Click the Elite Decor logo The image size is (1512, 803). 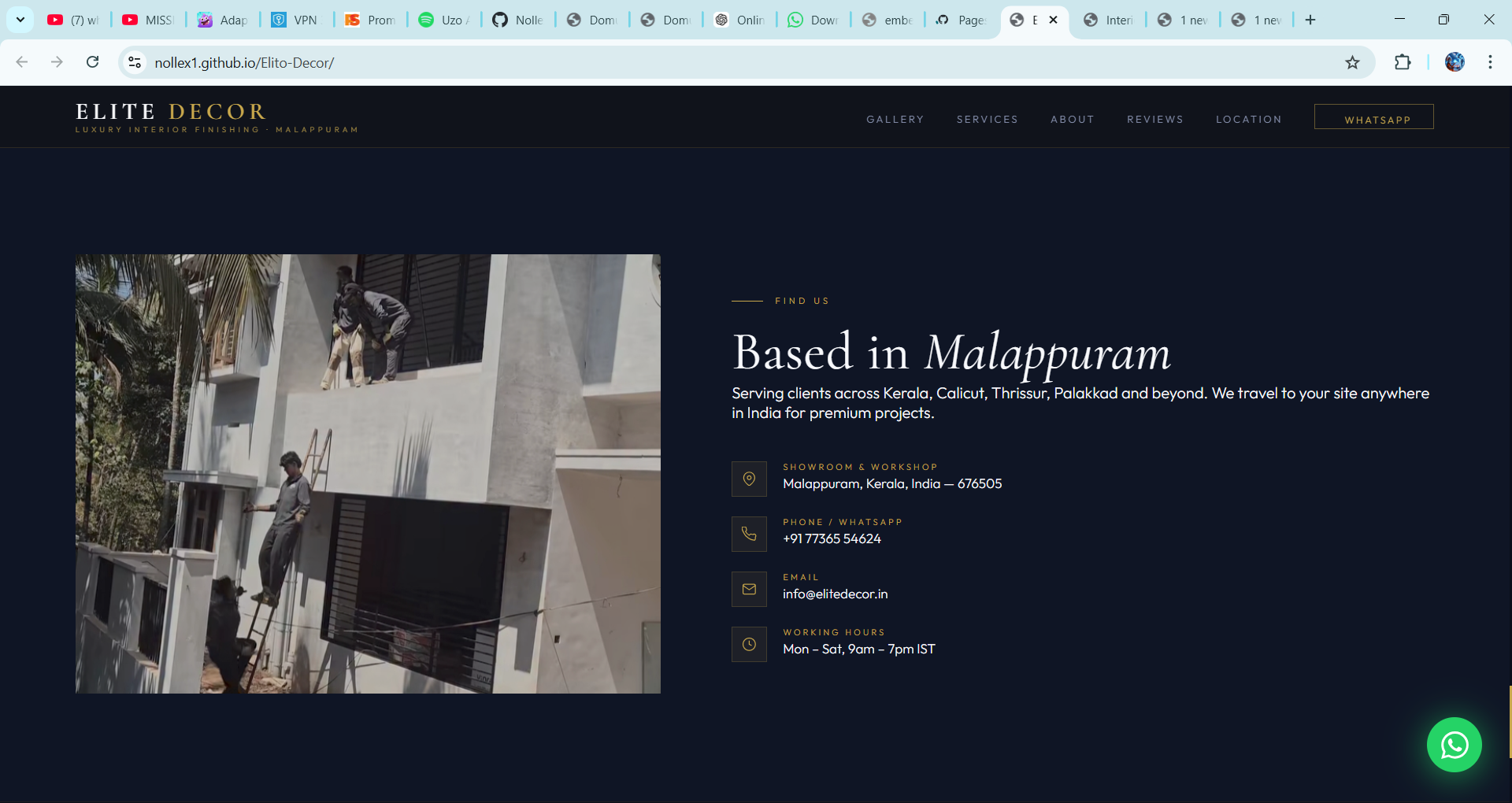(171, 112)
